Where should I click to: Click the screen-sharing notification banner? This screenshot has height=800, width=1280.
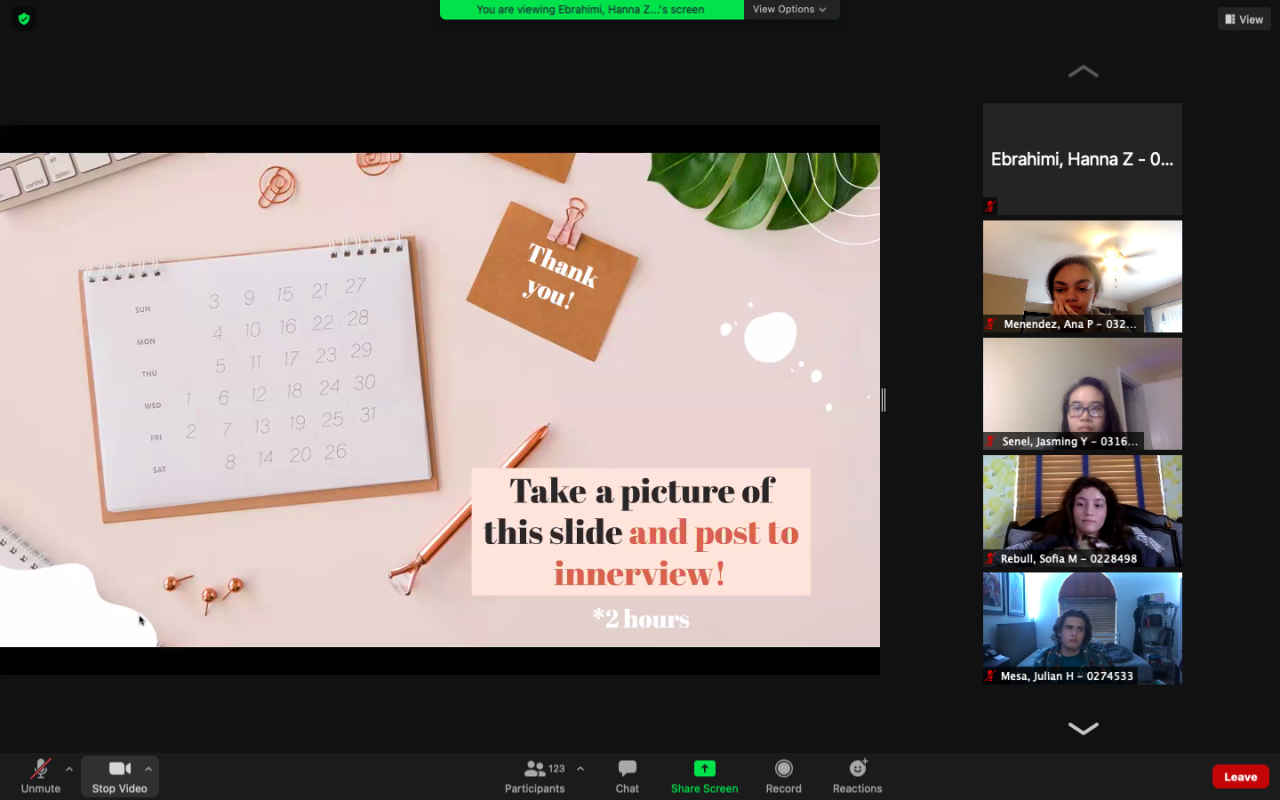[x=591, y=9]
